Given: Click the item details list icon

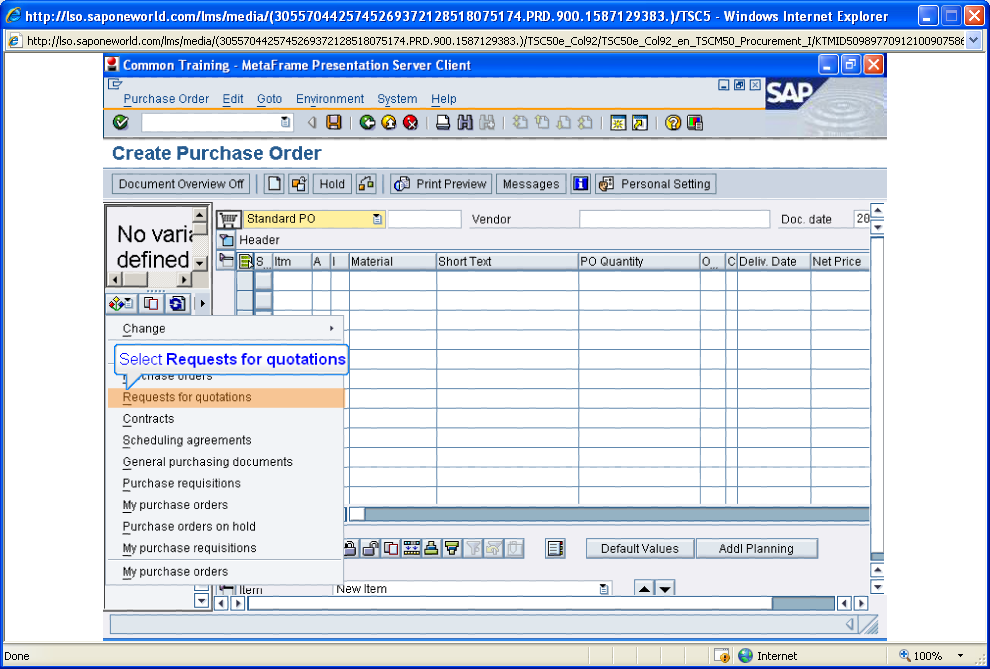Looking at the screenshot, I should 555,548.
